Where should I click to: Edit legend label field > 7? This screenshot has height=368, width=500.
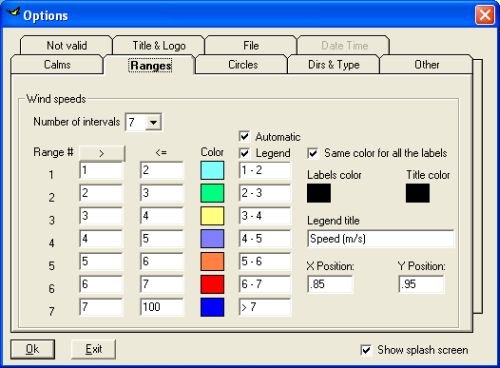click(265, 307)
